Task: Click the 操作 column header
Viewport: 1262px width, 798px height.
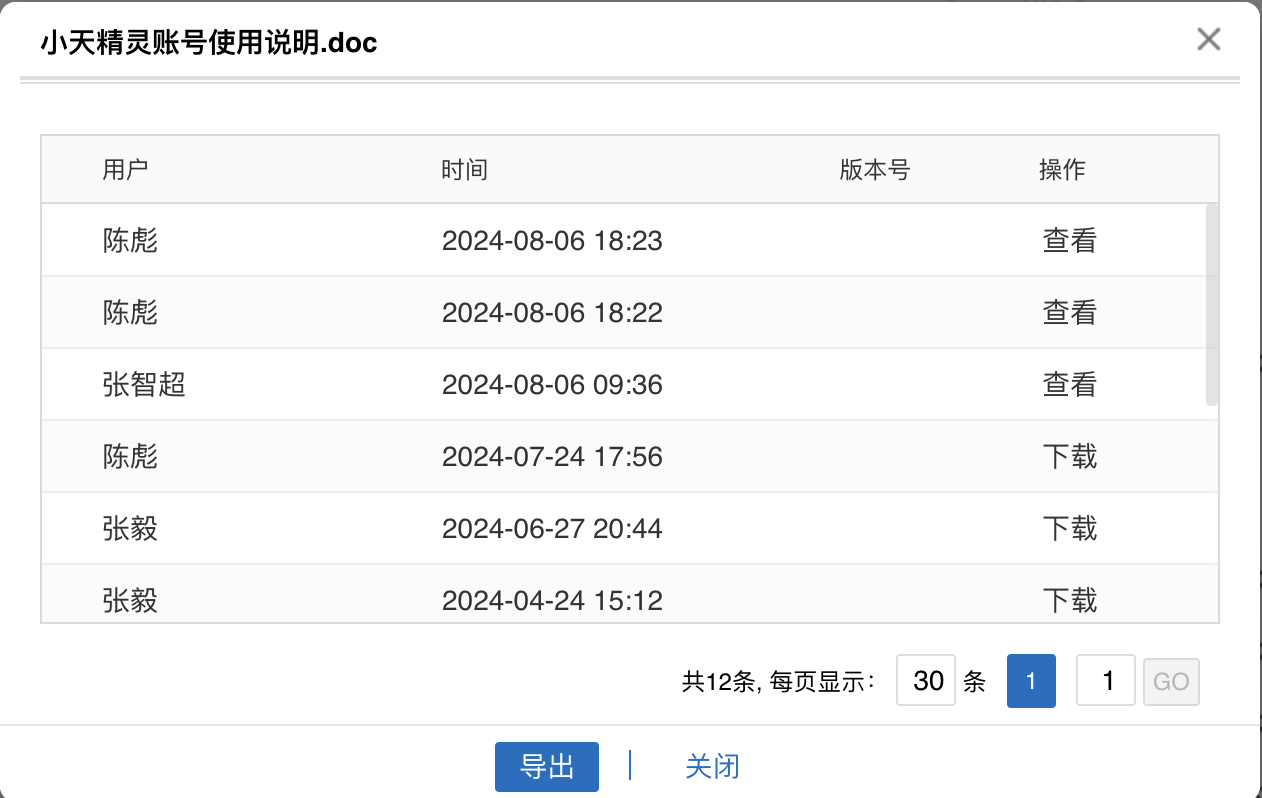Action: [x=1062, y=170]
